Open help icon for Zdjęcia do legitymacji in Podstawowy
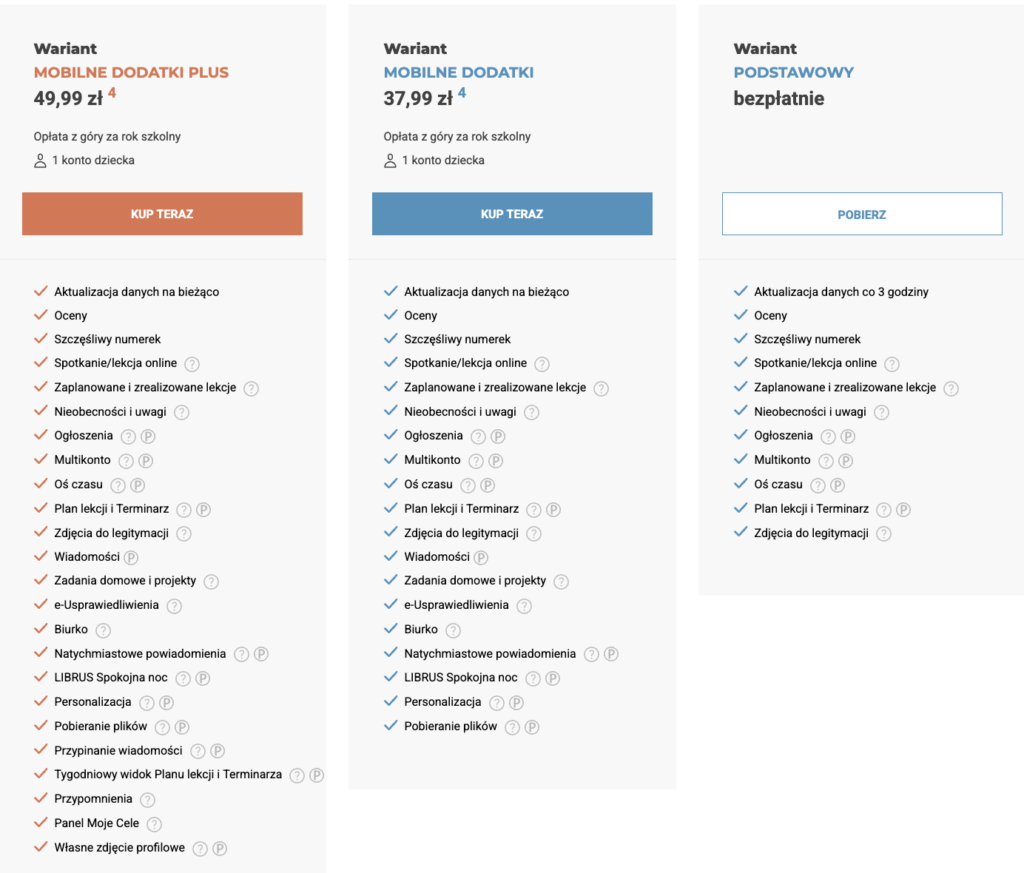This screenshot has height=873, width=1024. click(x=884, y=534)
